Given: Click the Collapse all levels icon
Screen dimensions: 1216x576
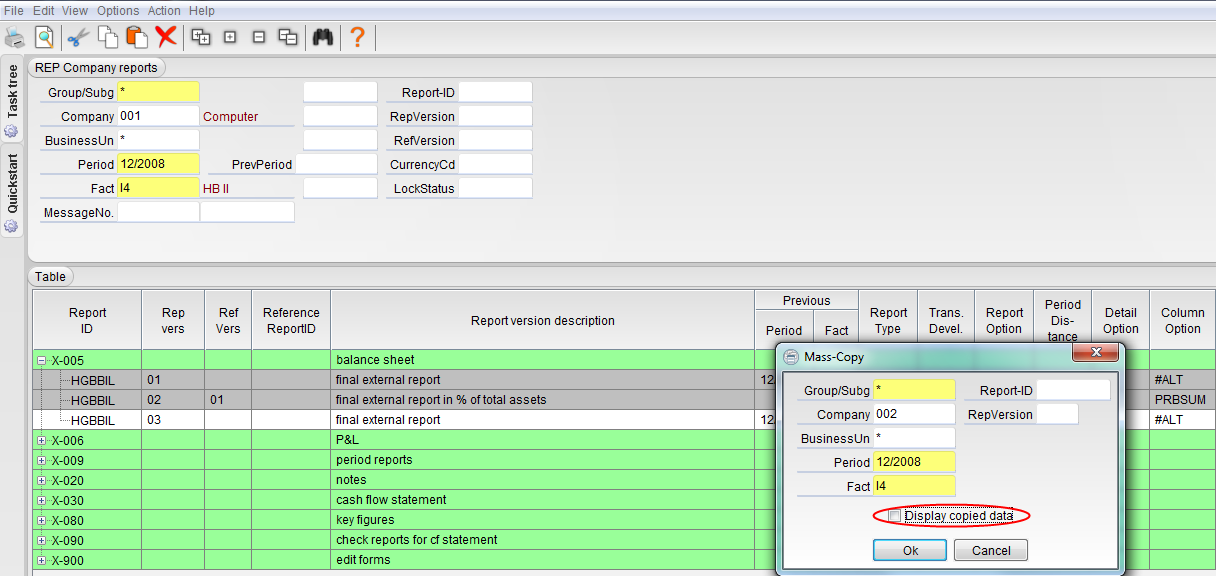Looking at the screenshot, I should (x=288, y=37).
